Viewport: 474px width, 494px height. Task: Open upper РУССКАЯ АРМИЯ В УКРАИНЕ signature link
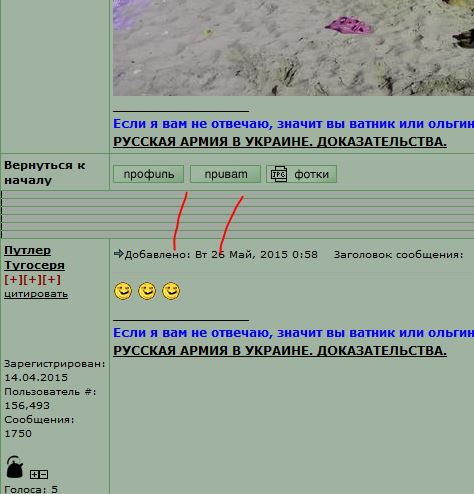(280, 142)
